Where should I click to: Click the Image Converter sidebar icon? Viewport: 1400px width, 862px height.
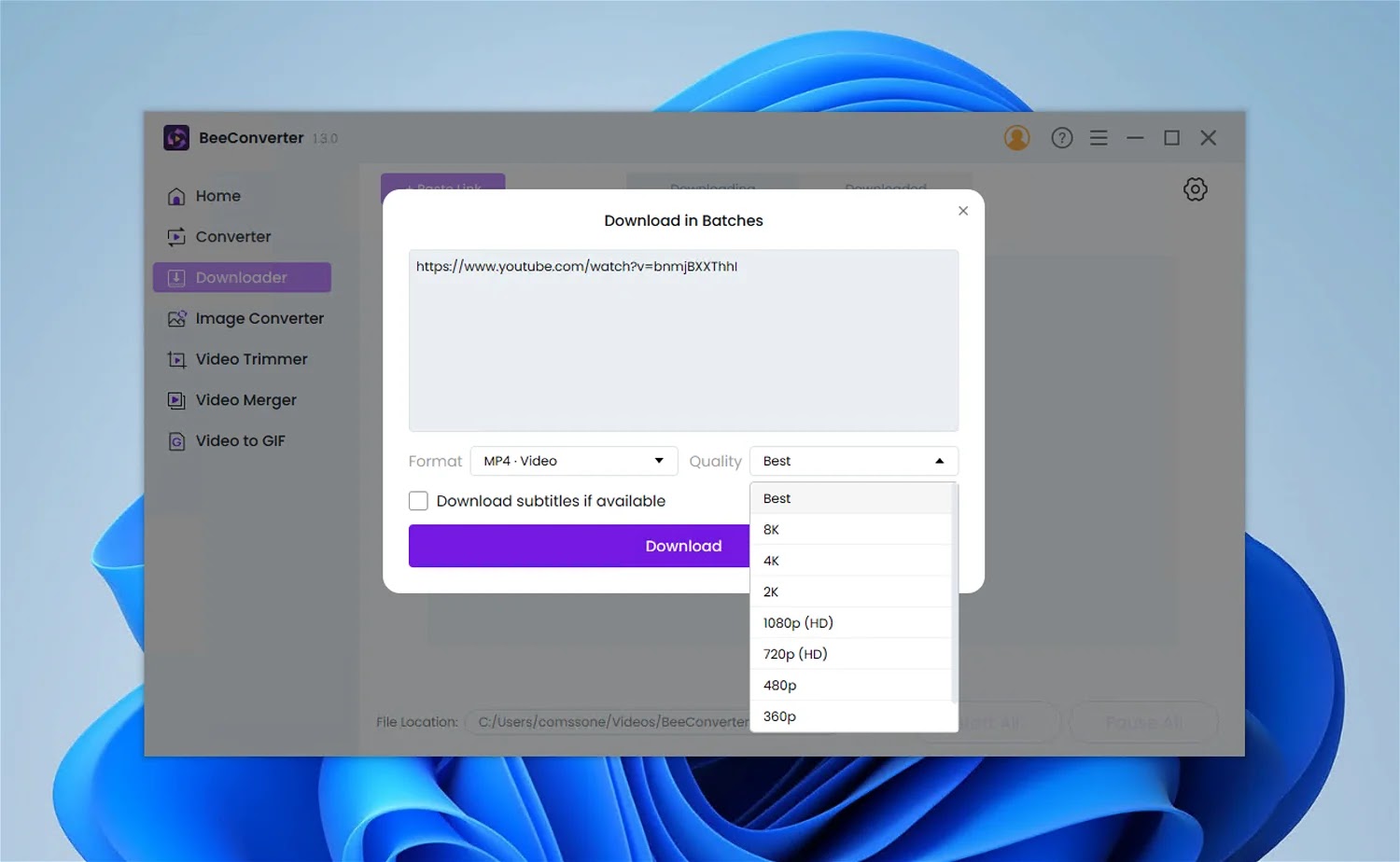176,319
